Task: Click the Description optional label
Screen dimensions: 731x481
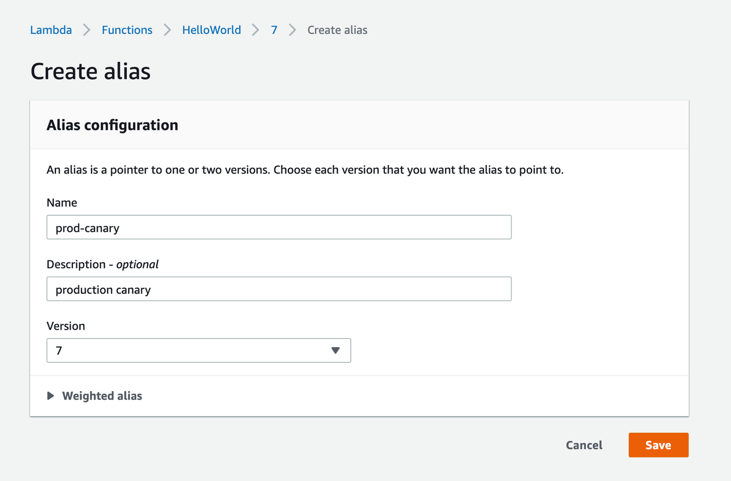Action: (x=102, y=265)
